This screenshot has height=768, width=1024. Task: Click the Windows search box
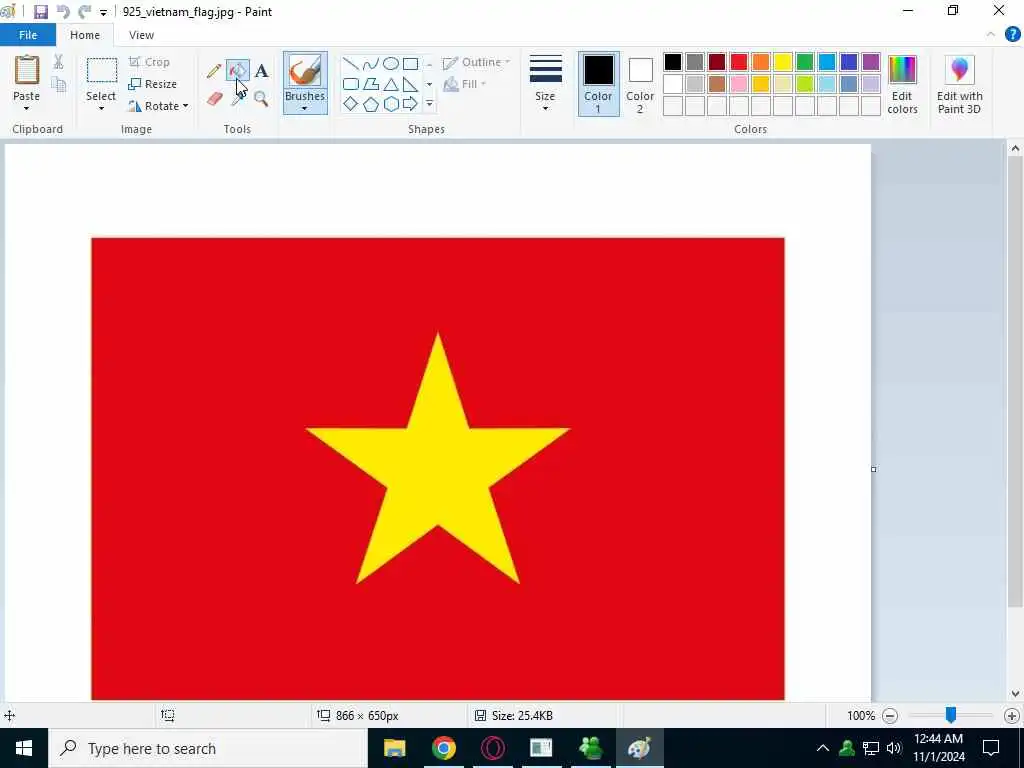208,748
